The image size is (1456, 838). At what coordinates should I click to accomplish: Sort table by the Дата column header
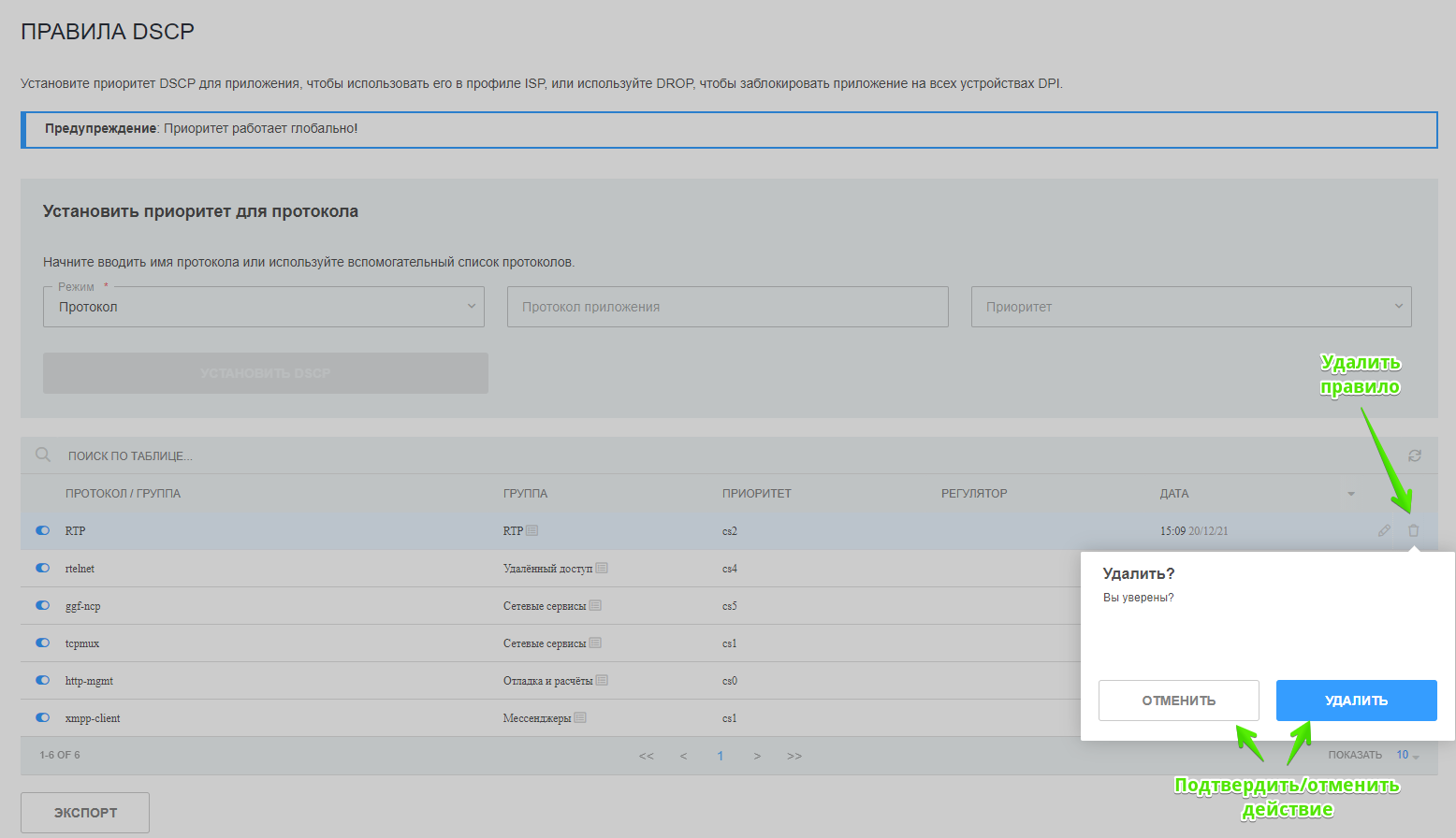click(1174, 493)
